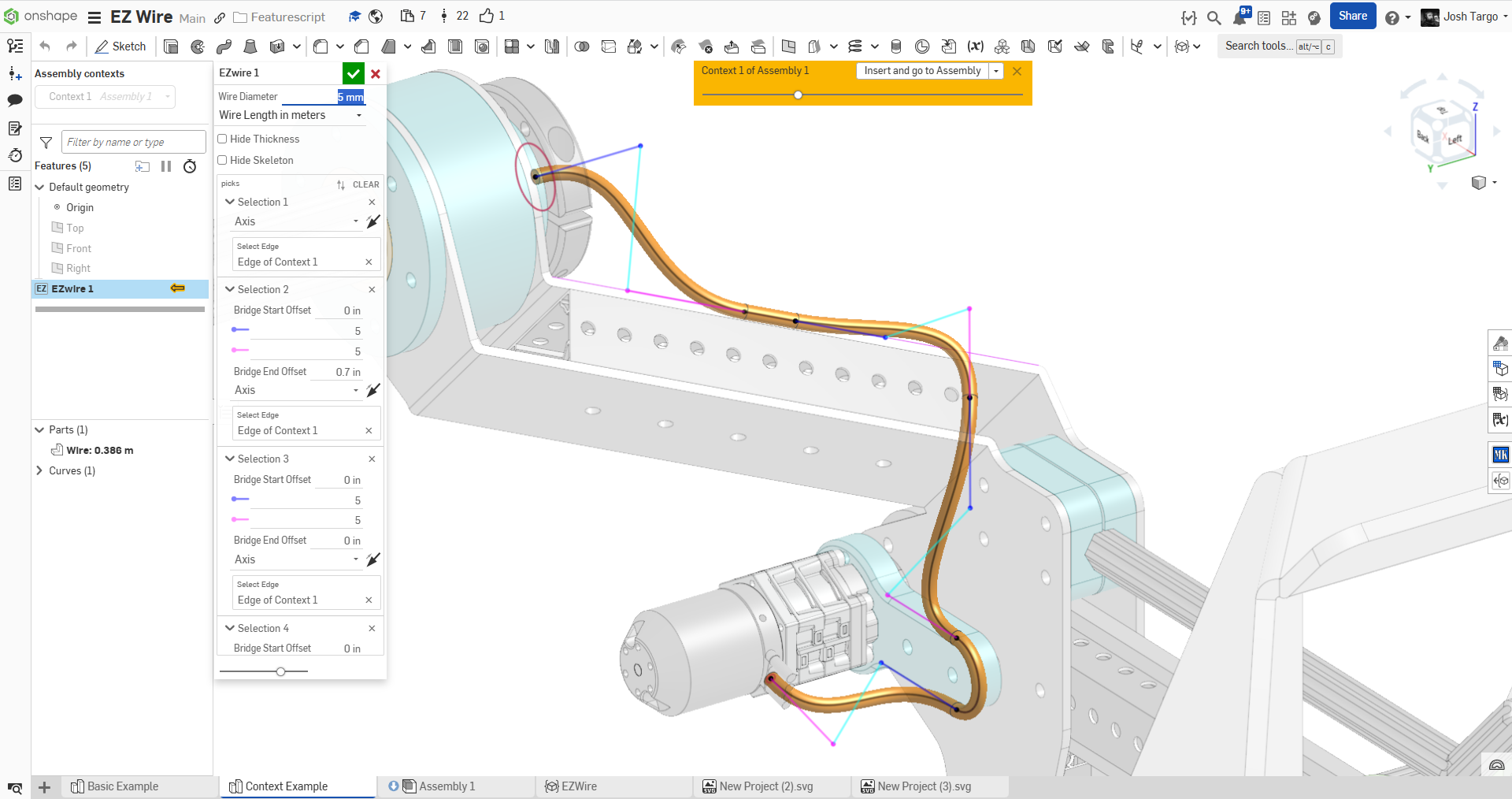This screenshot has width=1512, height=799.
Task: Click the regeneration time stopwatch icon
Action: [190, 166]
